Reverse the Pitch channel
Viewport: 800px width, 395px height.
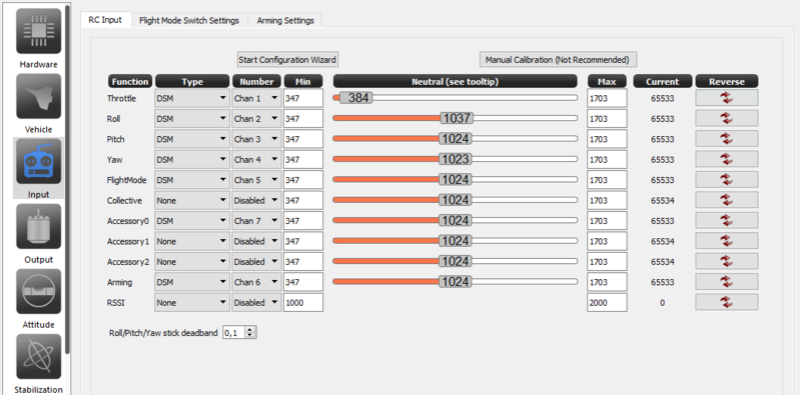click(727, 139)
